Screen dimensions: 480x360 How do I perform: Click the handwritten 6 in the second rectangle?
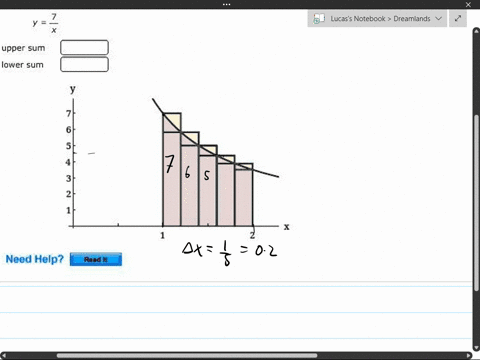[187, 172]
